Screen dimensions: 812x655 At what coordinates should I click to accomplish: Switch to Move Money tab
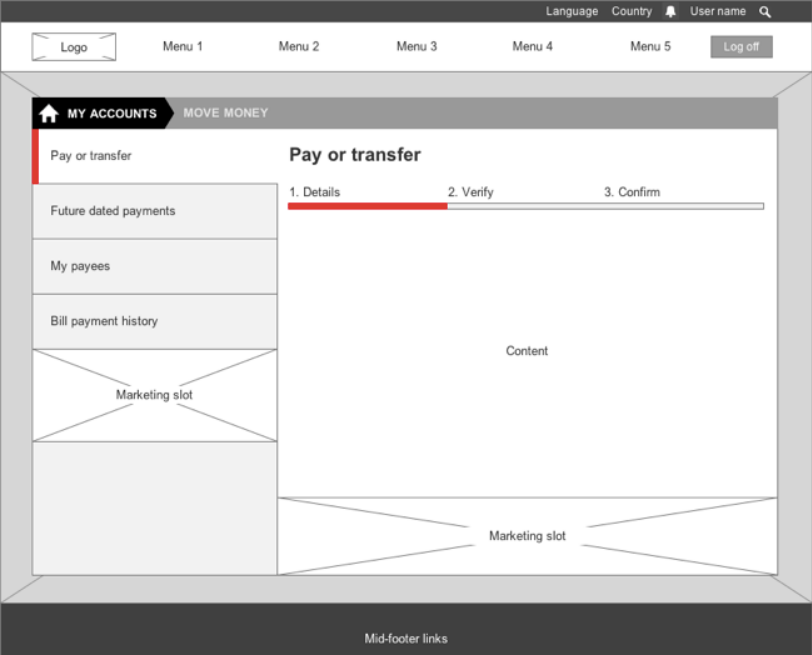(x=226, y=113)
